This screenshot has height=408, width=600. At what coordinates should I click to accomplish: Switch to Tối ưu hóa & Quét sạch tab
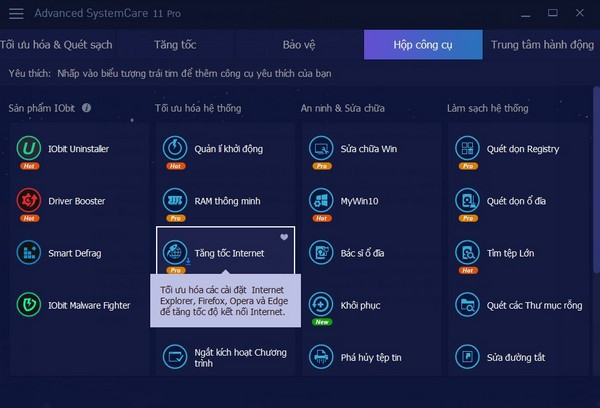click(57, 45)
